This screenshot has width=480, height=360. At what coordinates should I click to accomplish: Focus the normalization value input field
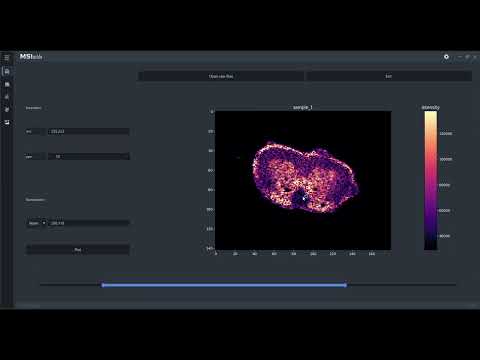89,223
